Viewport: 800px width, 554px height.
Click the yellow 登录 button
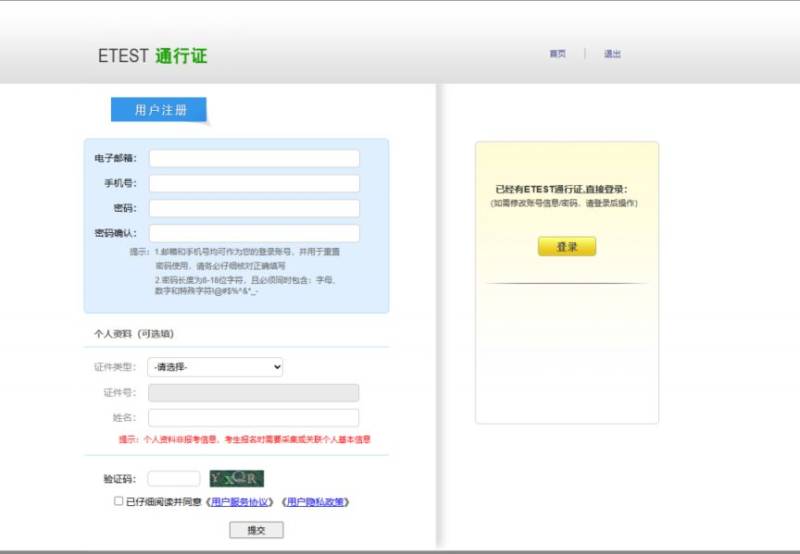[x=567, y=246]
